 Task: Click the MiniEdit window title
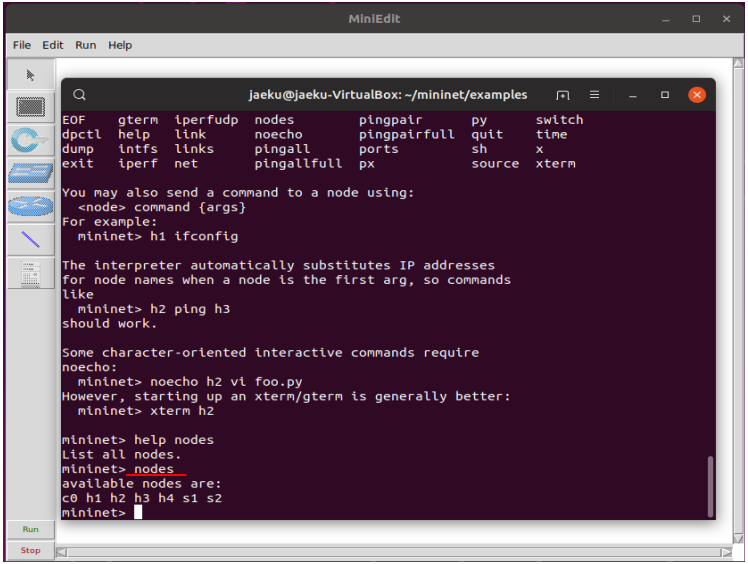374,19
